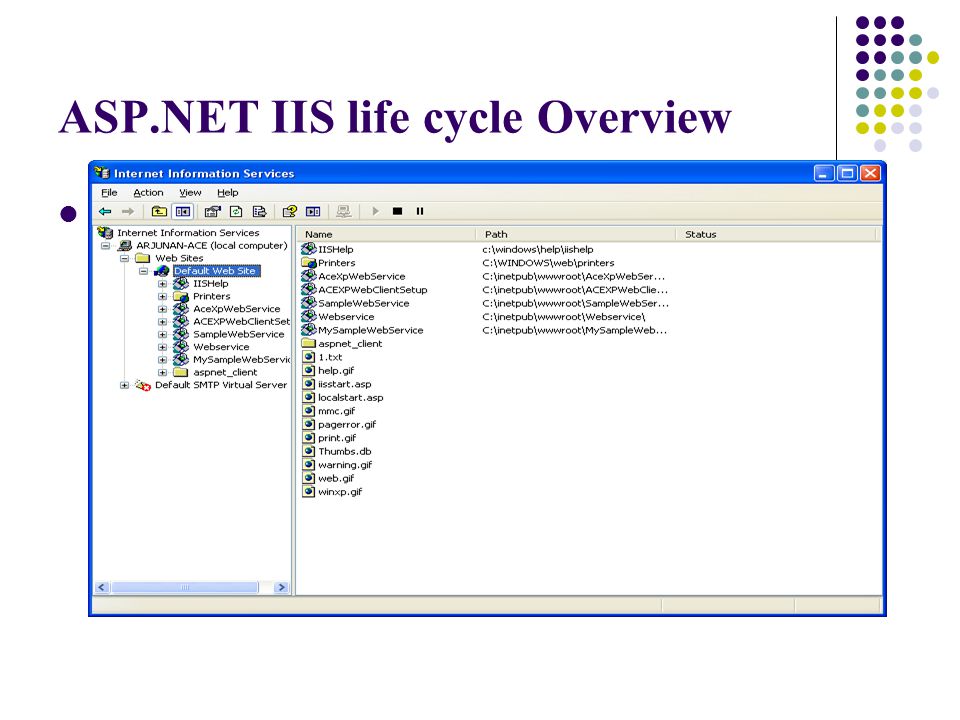Sort by Path column header

point(576,234)
